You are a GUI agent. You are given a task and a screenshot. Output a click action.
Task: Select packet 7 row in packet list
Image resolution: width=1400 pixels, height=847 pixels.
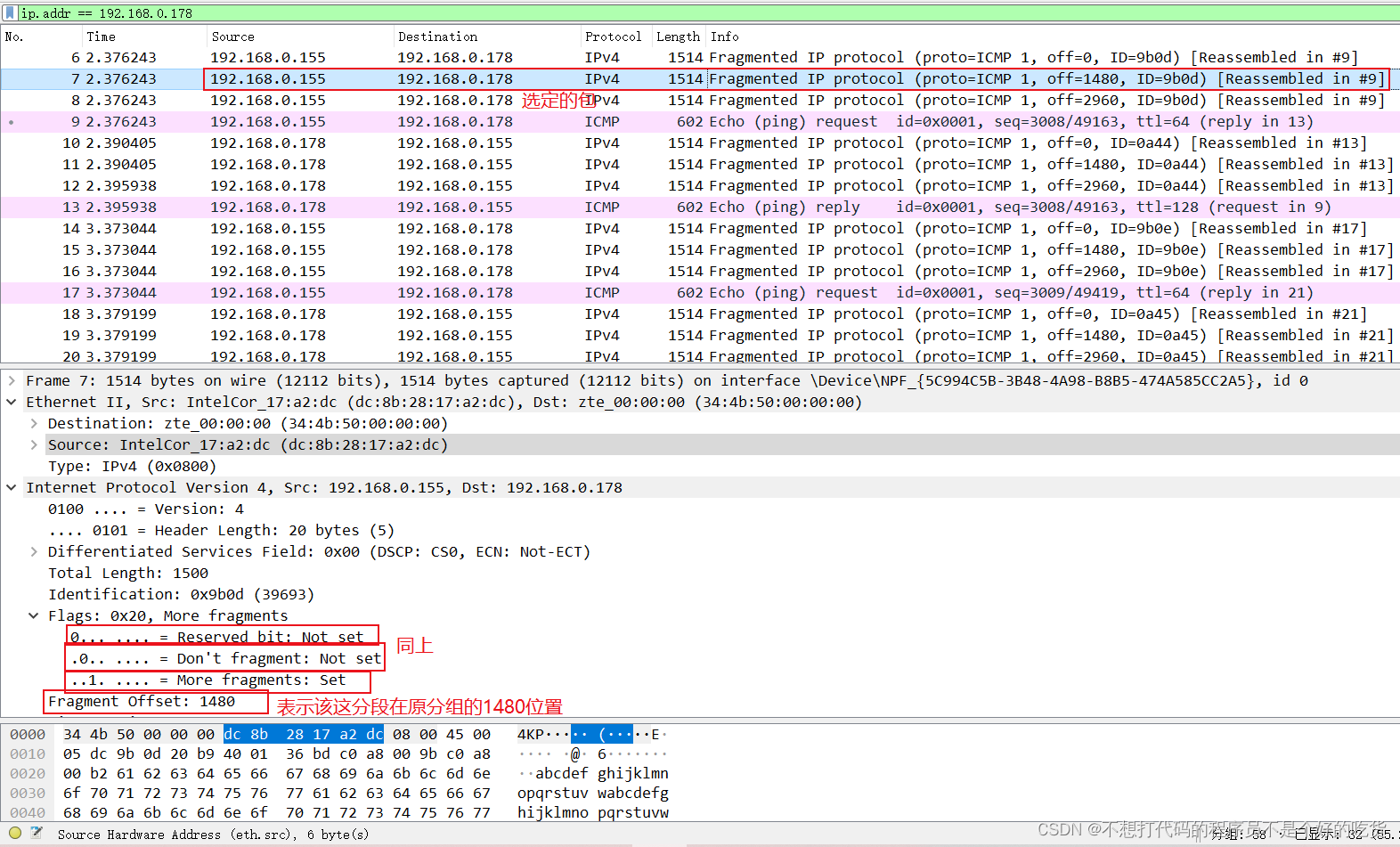click(700, 78)
